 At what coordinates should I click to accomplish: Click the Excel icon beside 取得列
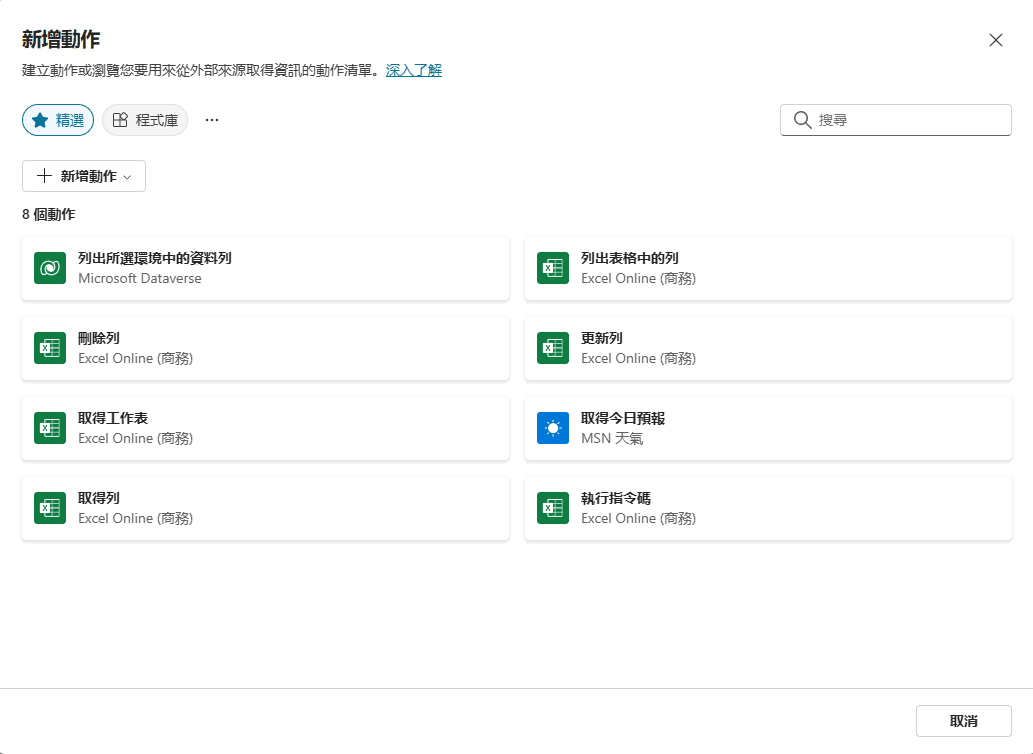[x=50, y=508]
